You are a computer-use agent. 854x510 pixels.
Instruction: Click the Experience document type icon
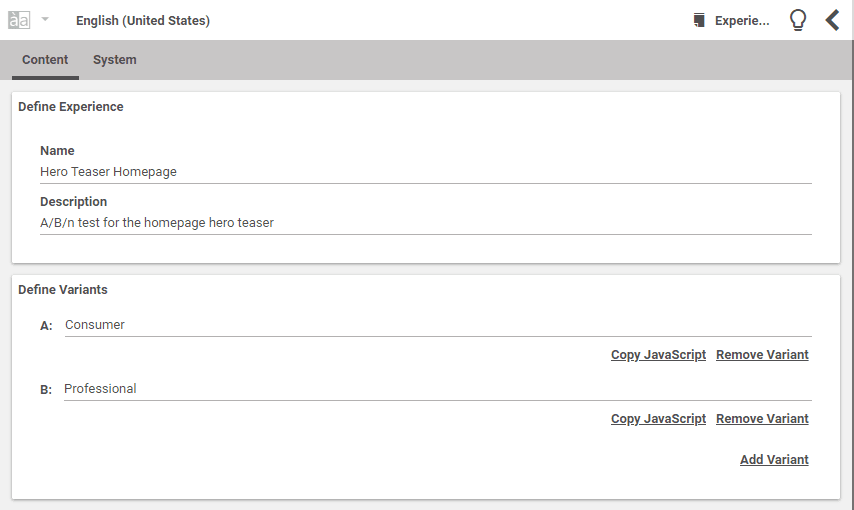[x=699, y=20]
